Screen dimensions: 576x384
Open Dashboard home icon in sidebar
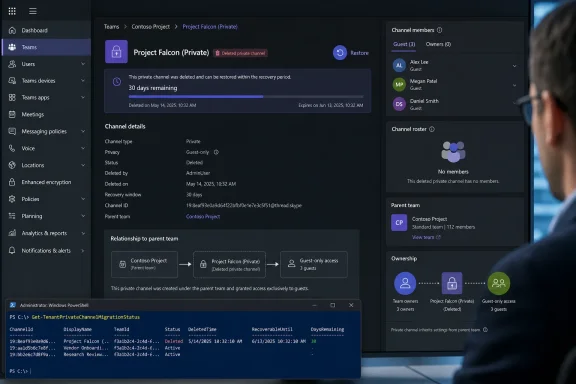[x=12, y=30]
